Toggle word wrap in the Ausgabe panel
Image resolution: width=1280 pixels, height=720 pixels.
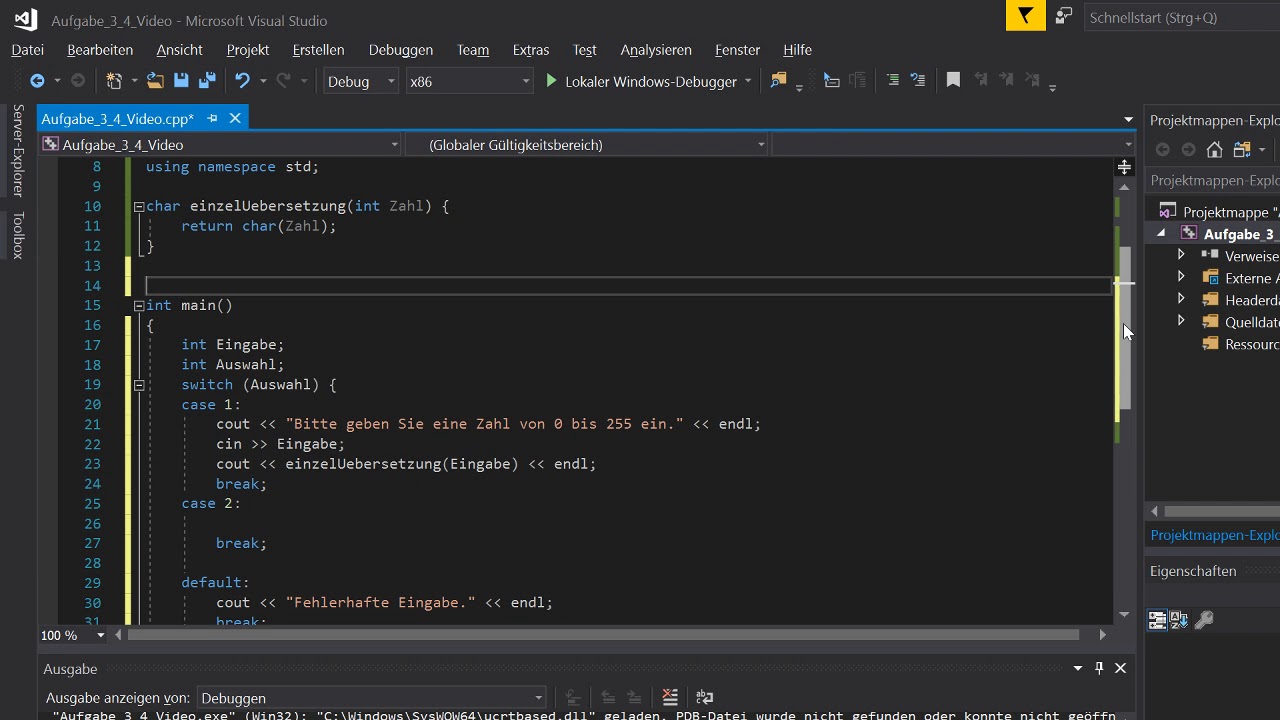tap(704, 697)
